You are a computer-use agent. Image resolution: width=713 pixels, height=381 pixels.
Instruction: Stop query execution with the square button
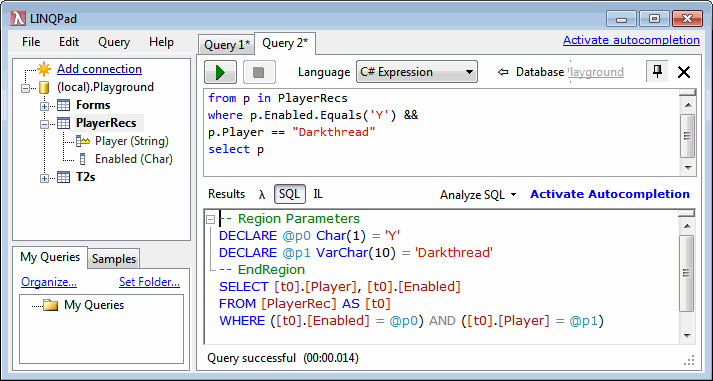(x=259, y=72)
